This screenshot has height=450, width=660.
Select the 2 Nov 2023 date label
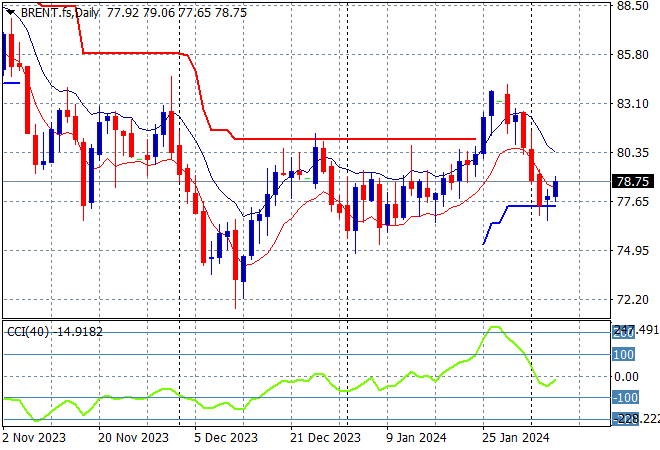pos(36,438)
